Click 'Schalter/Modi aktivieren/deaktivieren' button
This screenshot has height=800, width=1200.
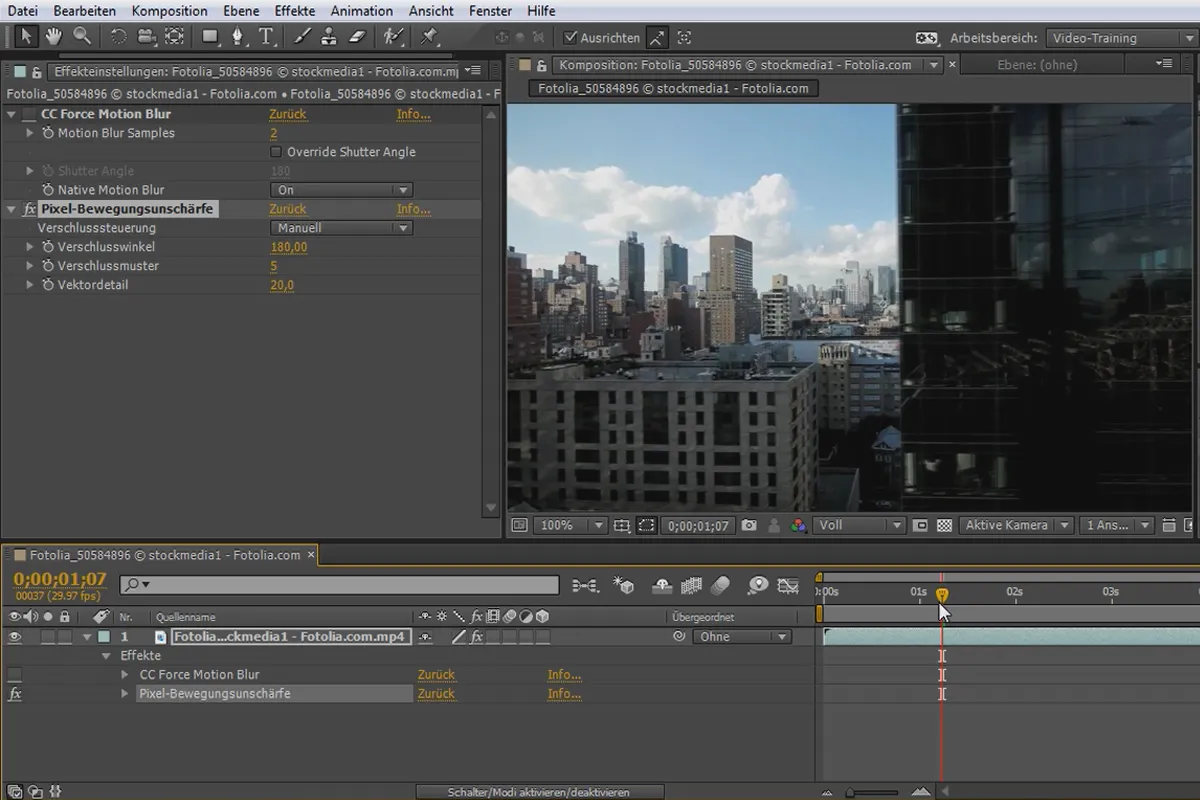pos(539,792)
